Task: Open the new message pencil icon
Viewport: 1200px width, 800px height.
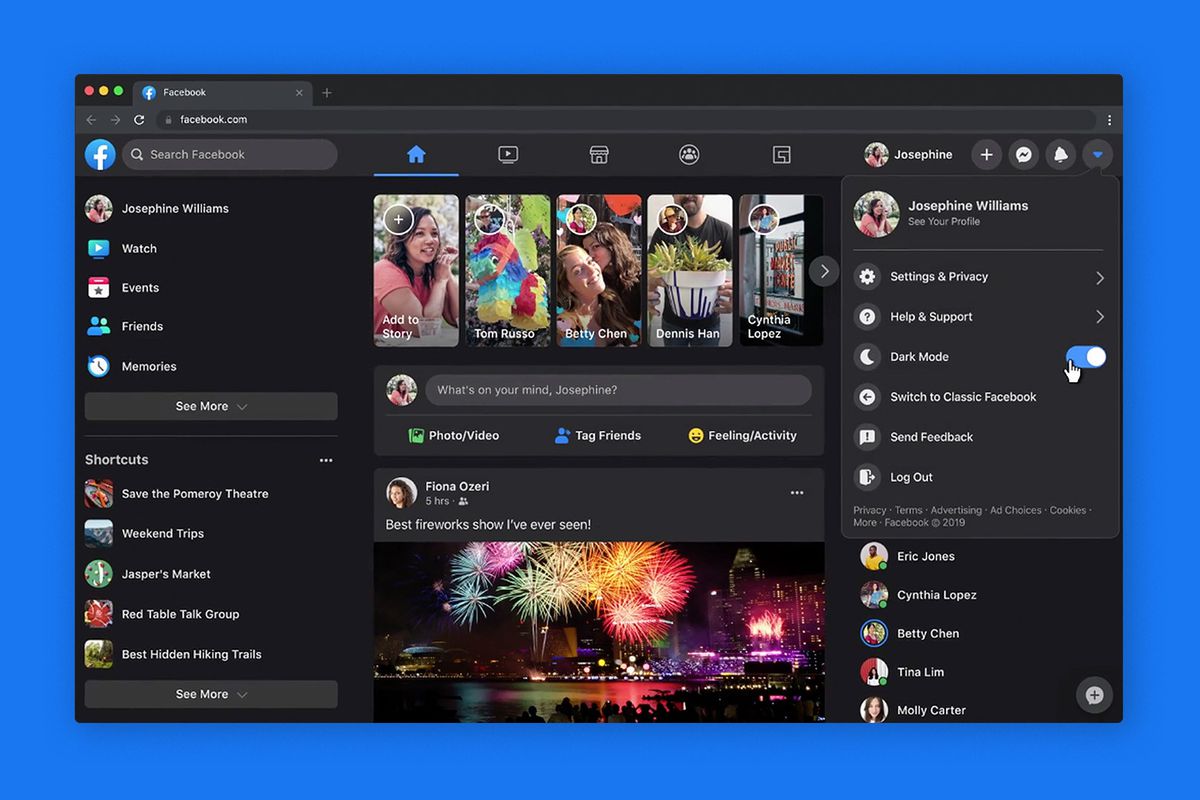Action: 1094,694
